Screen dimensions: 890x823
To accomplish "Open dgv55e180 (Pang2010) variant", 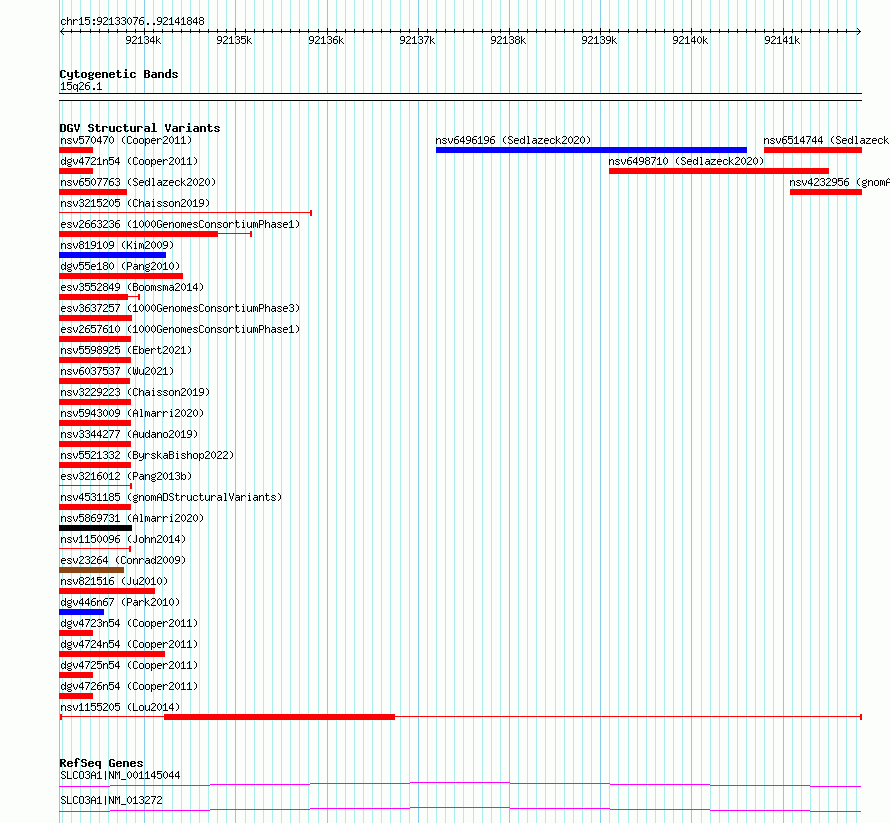I will click(x=120, y=266).
